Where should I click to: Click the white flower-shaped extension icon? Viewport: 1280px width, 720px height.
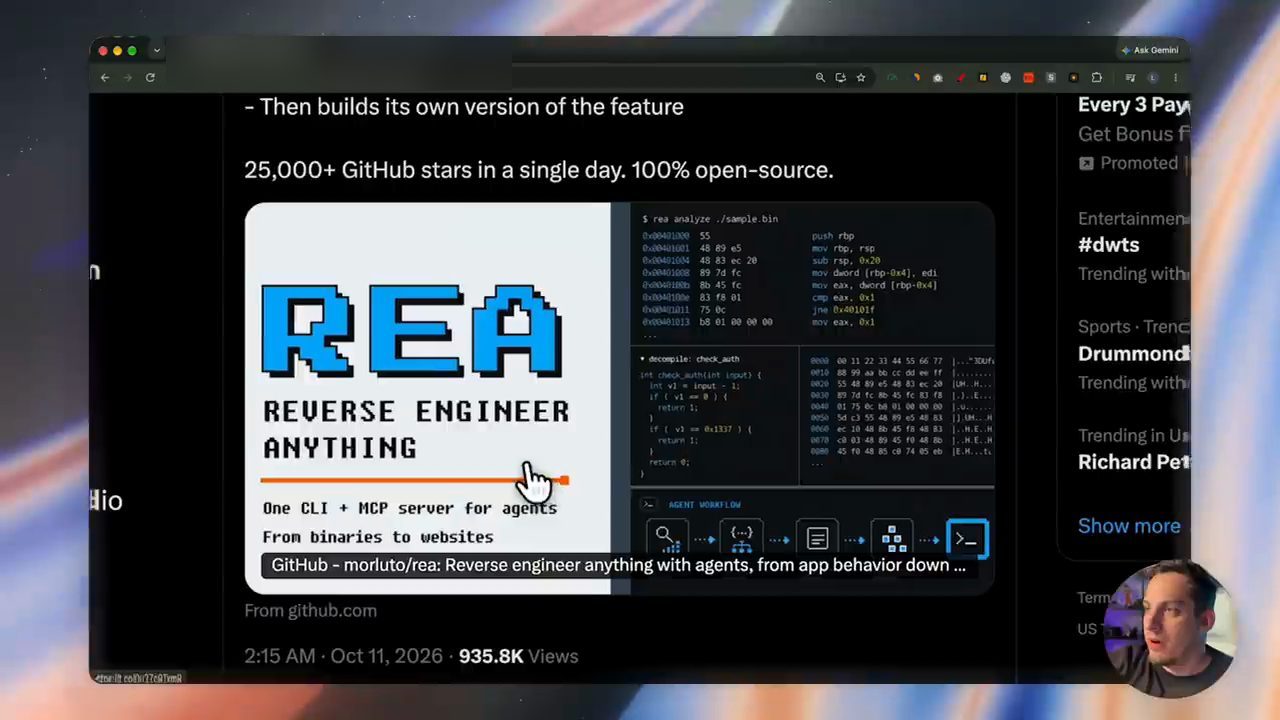[1005, 78]
